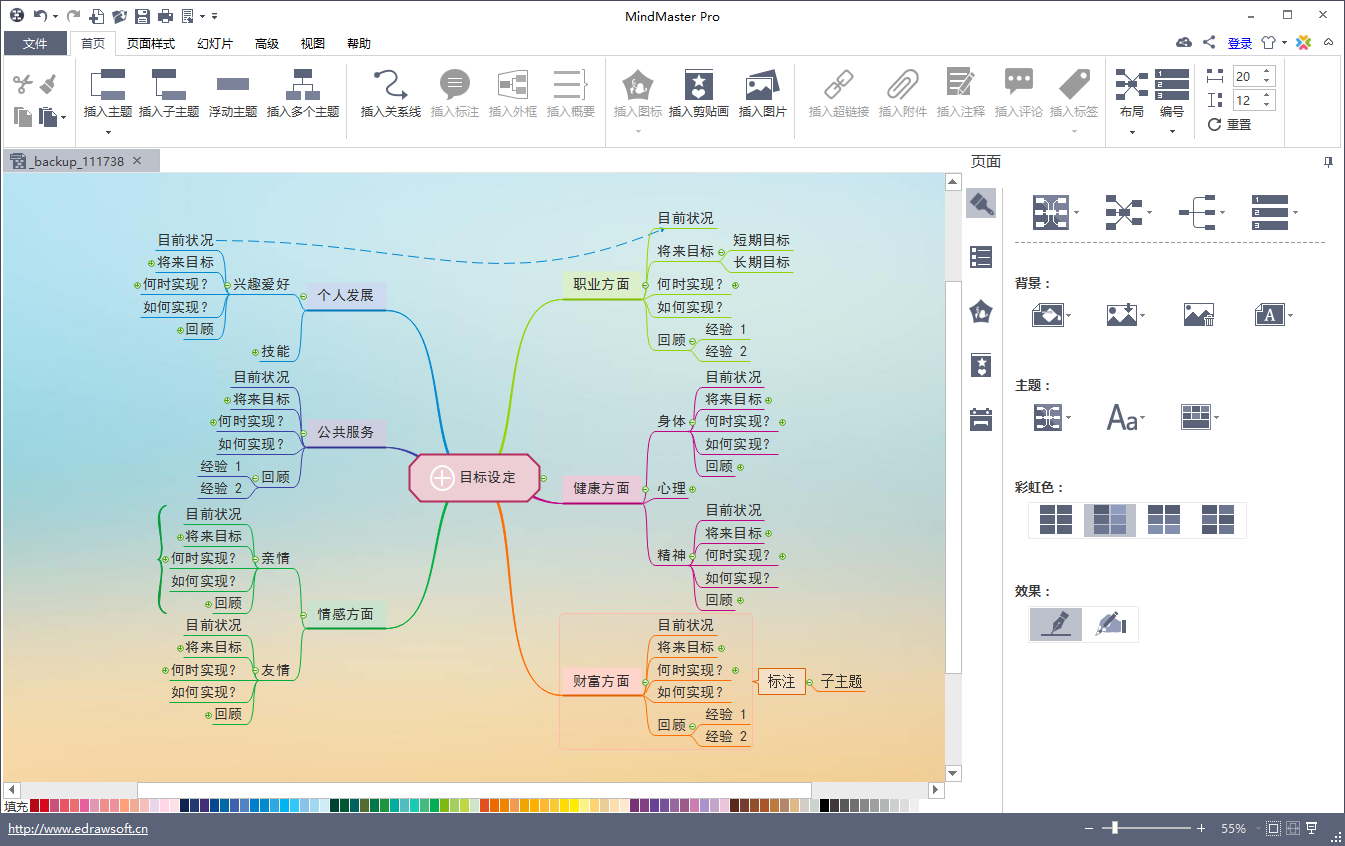This screenshot has width=1345, height=846.
Task: Click the scissors Cut icon
Action: click(23, 84)
